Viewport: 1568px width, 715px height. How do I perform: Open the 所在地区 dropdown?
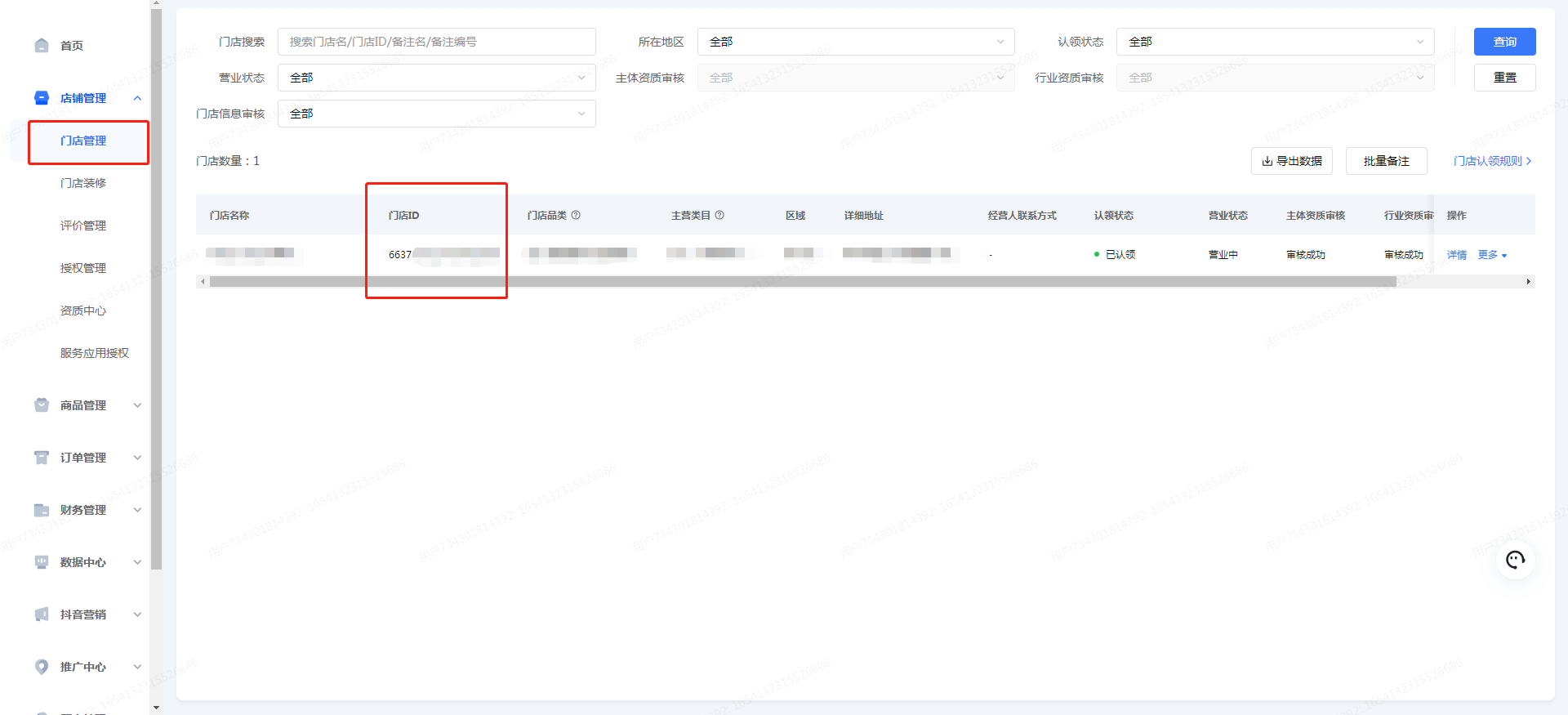[856, 42]
